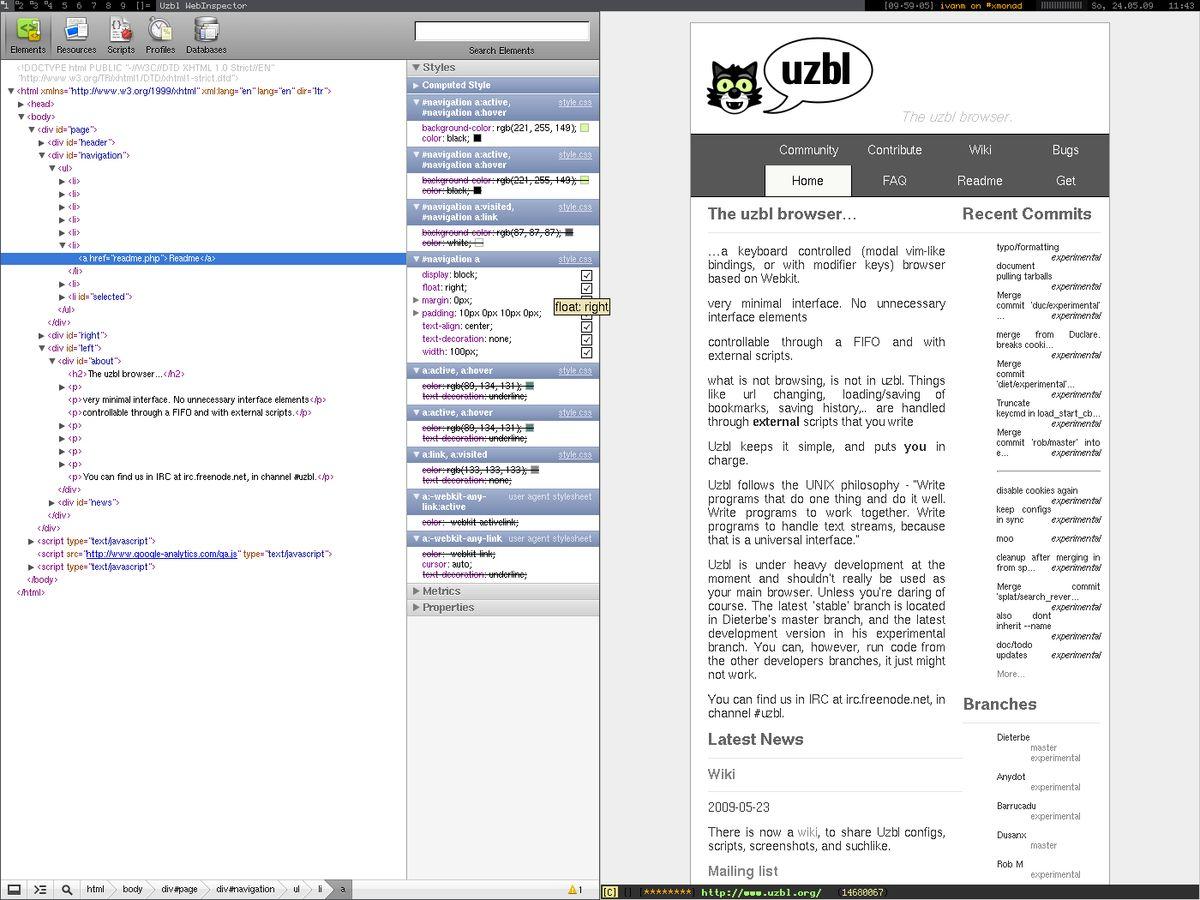Go to the Bugs navigation tab
This screenshot has height=900, width=1200.
(x=1065, y=150)
